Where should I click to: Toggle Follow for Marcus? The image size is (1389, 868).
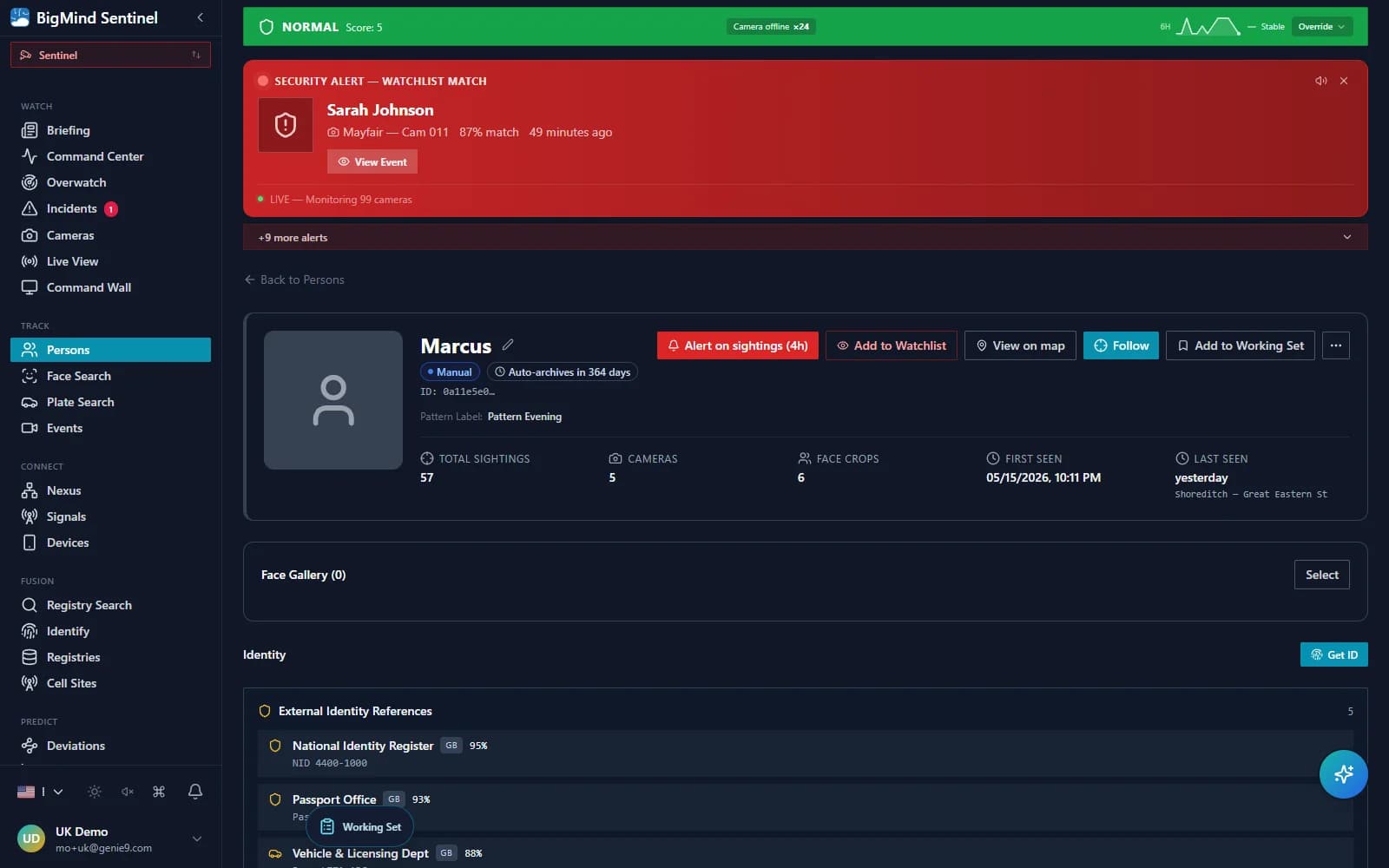click(1121, 345)
